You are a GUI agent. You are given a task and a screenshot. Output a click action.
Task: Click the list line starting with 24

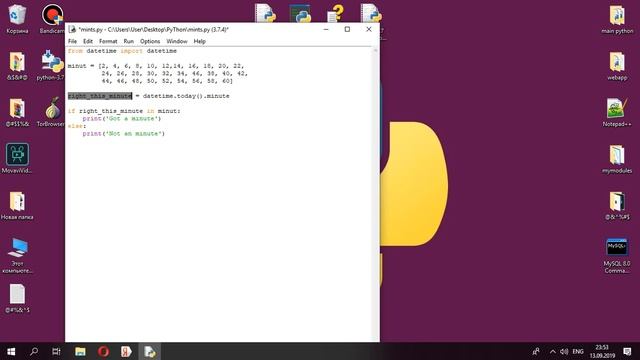point(175,73)
